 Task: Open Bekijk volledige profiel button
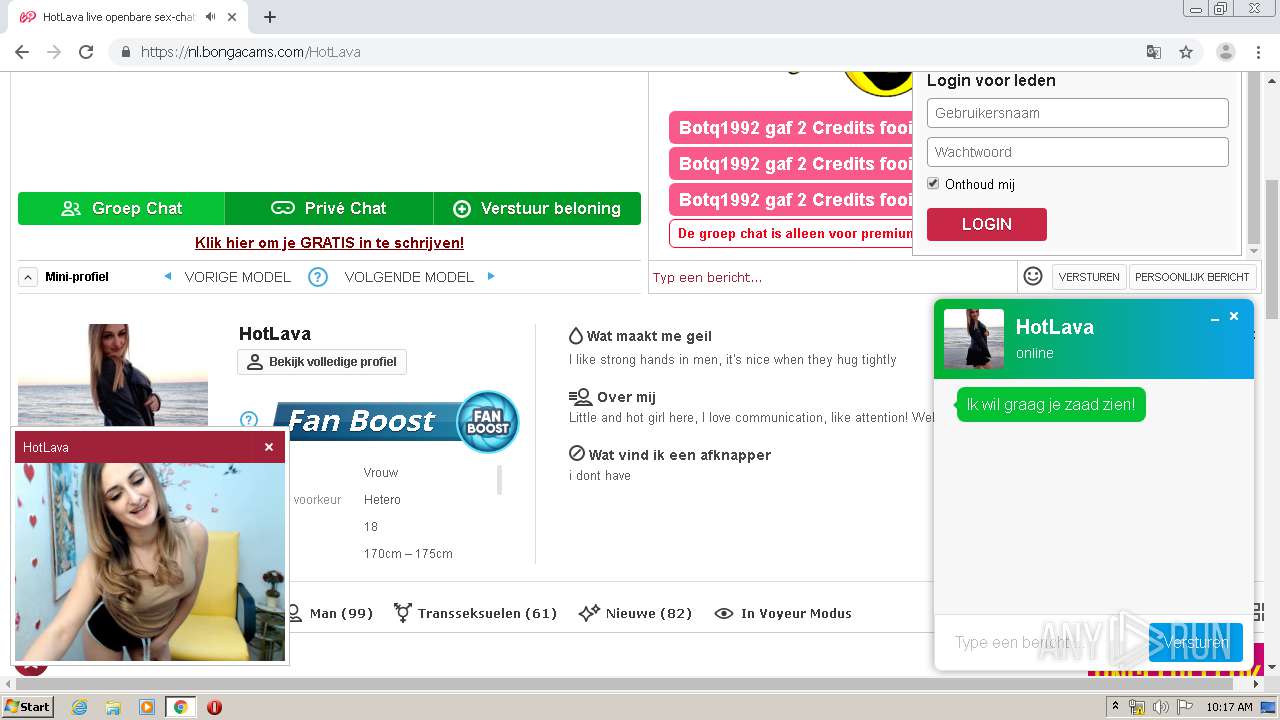[x=322, y=362]
